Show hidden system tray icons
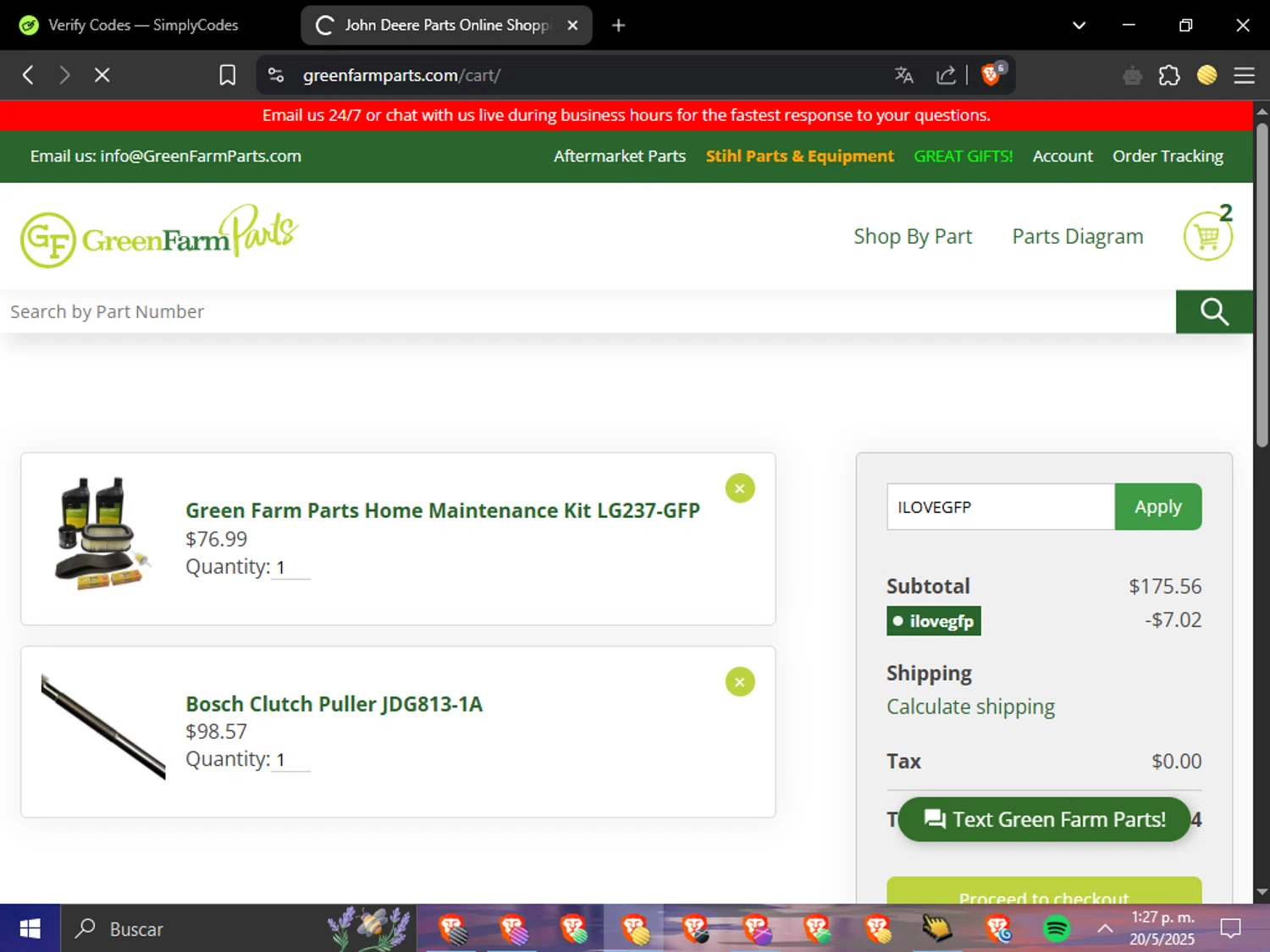This screenshot has width=1270, height=952. pos(1105,928)
